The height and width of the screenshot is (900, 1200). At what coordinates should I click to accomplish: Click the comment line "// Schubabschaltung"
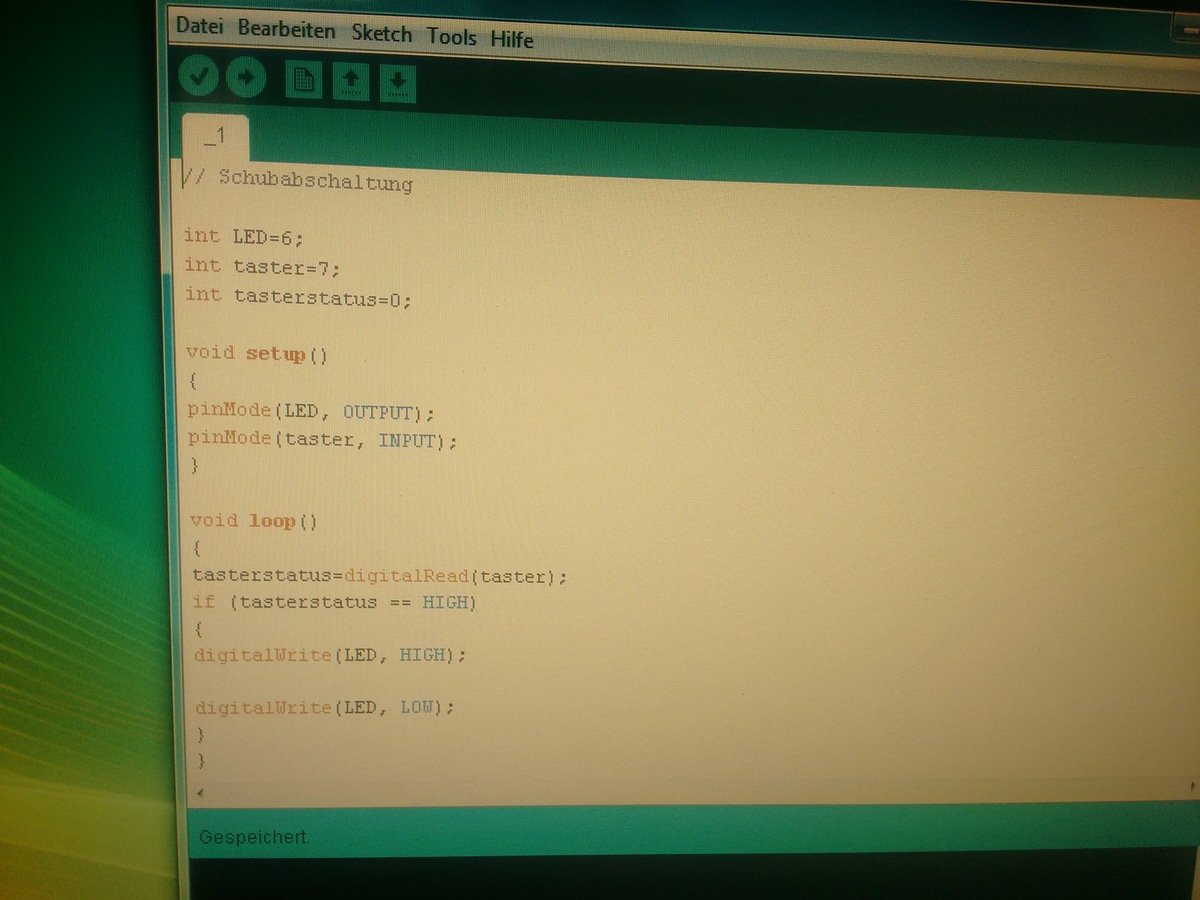tap(297, 181)
